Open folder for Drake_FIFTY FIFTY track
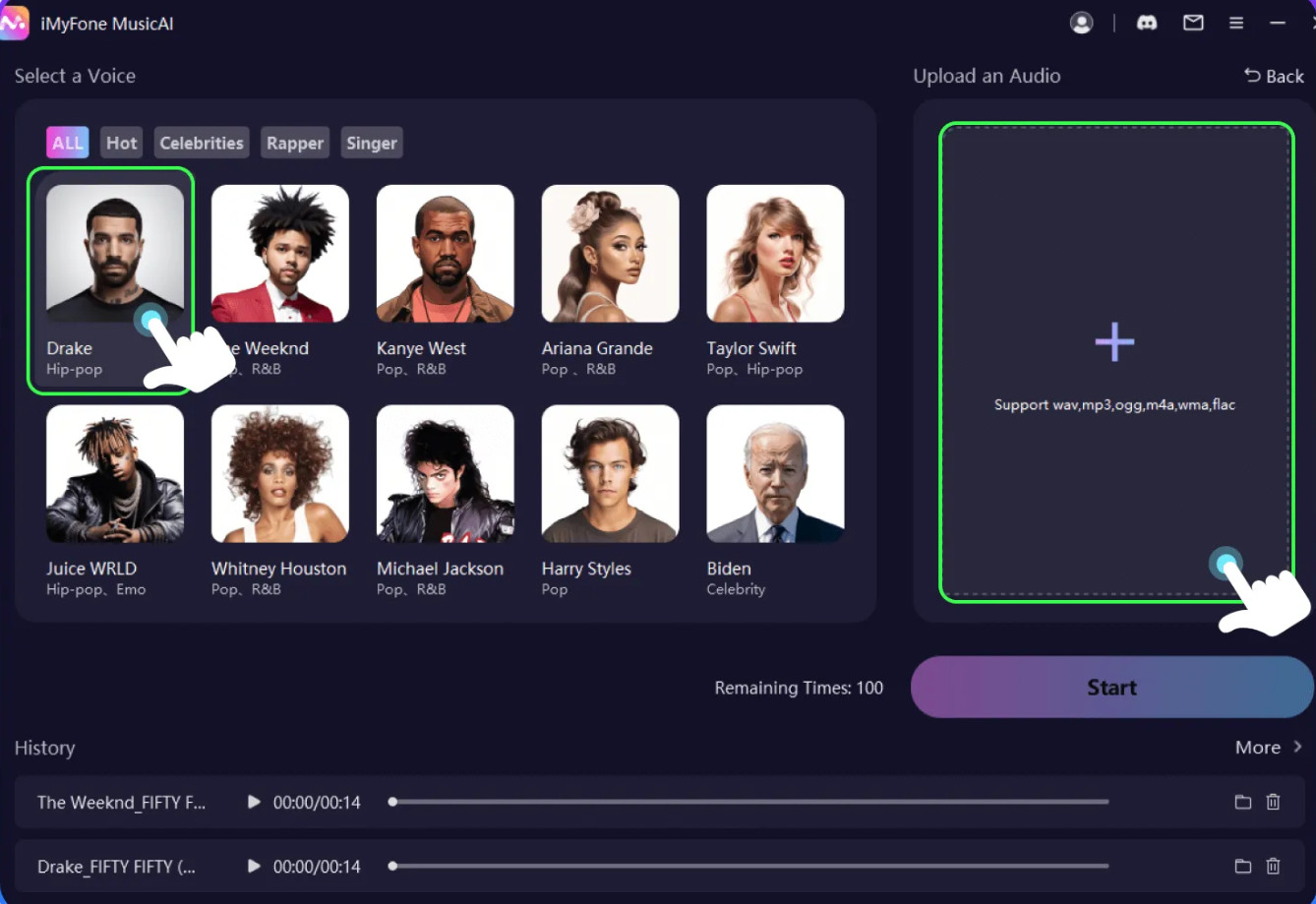This screenshot has height=904, width=1316. pos(1243,867)
